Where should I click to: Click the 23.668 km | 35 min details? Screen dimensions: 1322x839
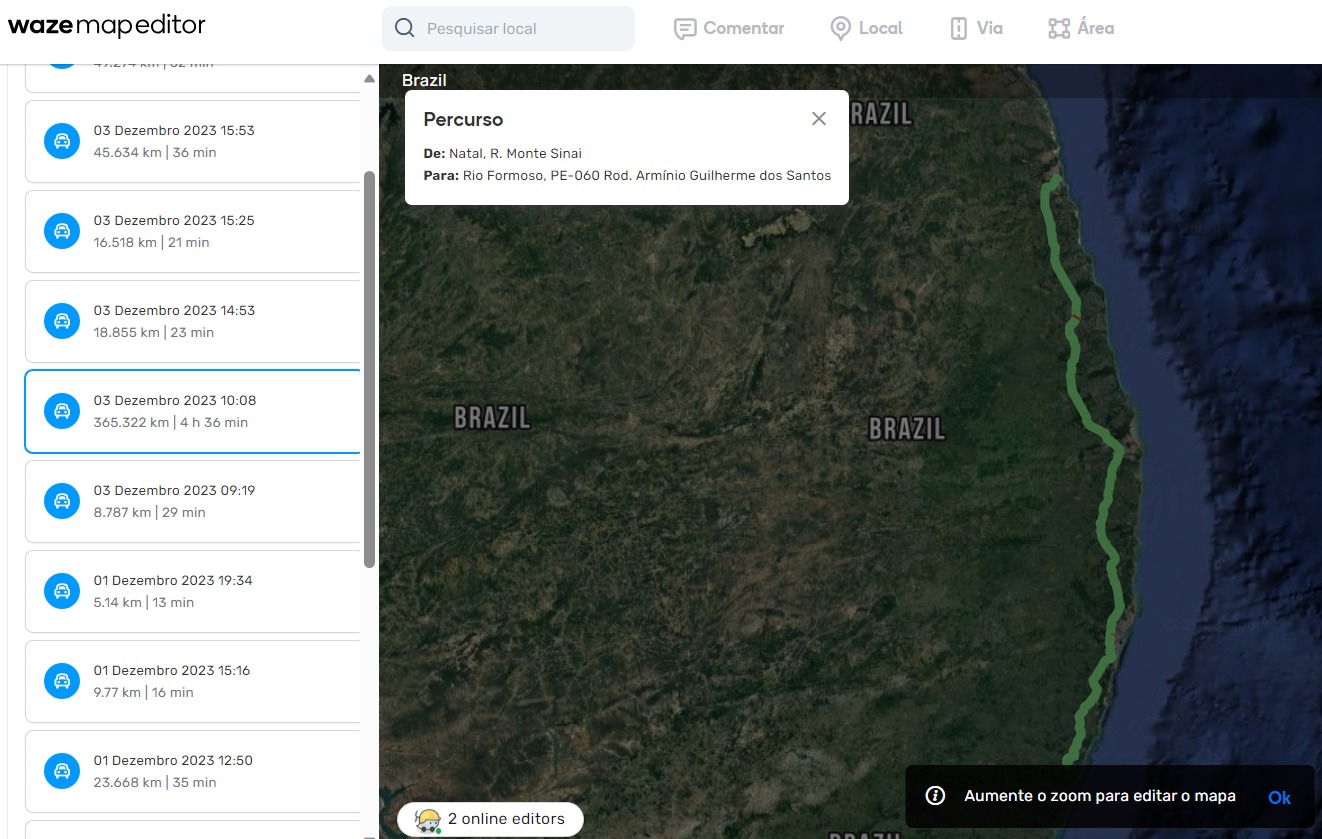[155, 783]
